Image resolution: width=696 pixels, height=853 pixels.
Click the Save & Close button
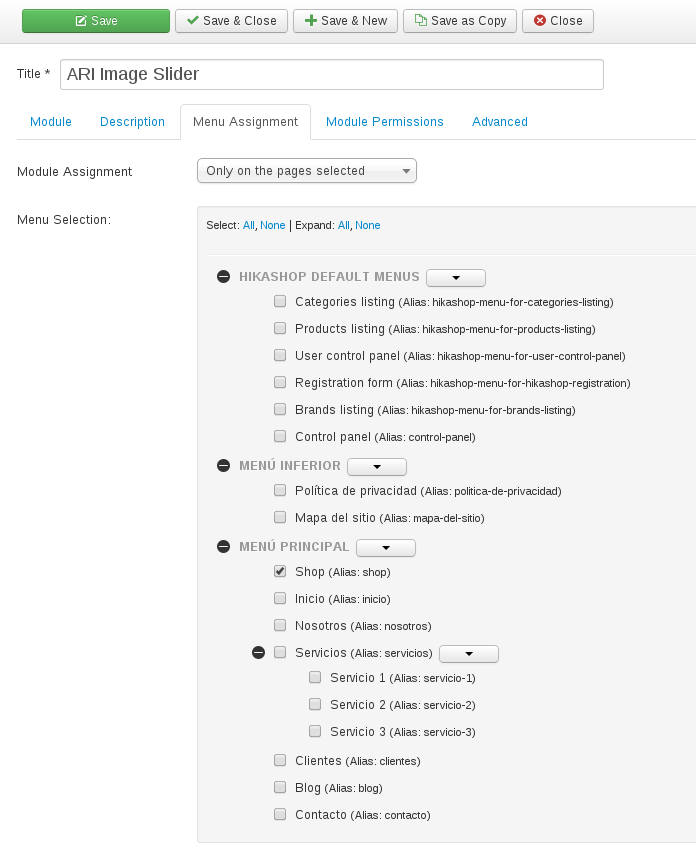tap(231, 21)
